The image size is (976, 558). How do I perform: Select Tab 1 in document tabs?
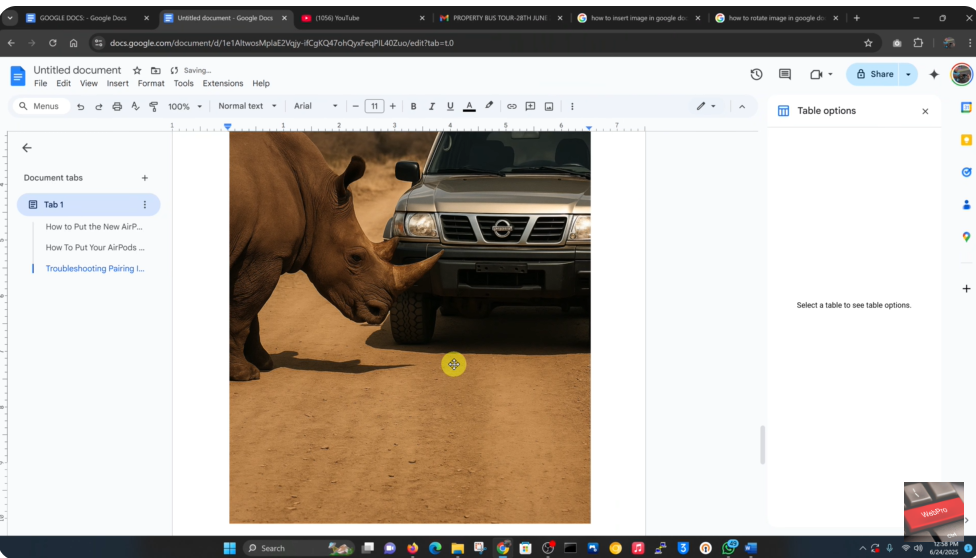(x=88, y=204)
